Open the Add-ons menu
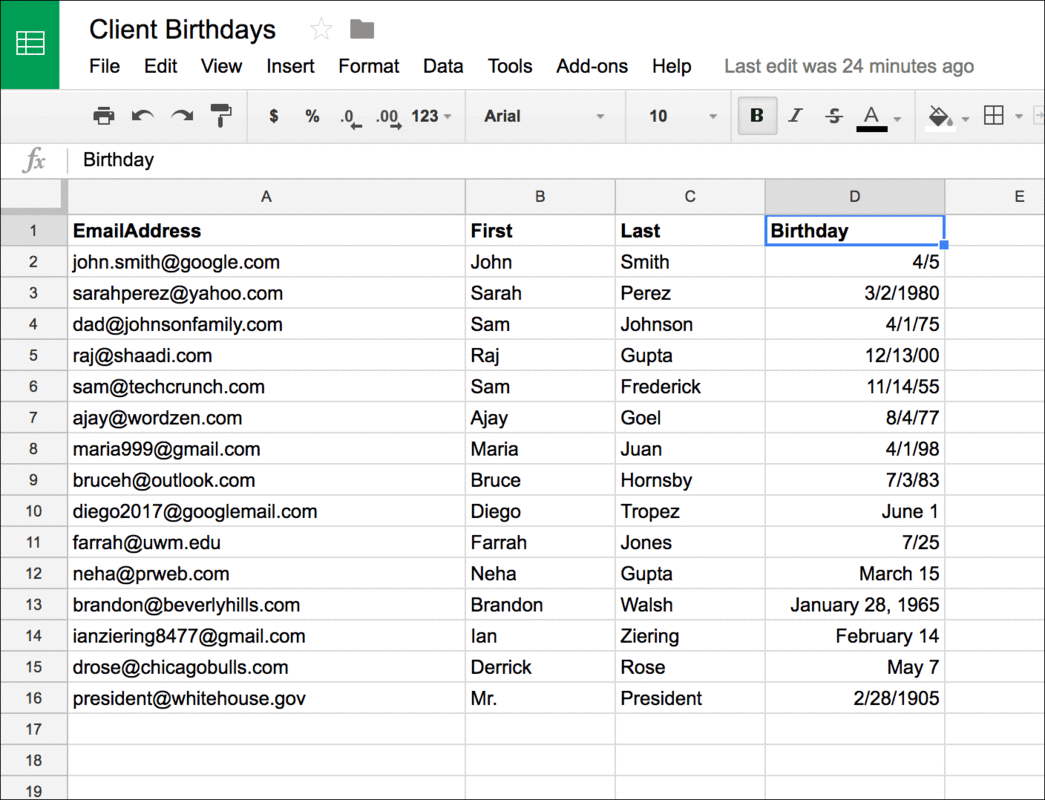1045x800 pixels. point(591,66)
